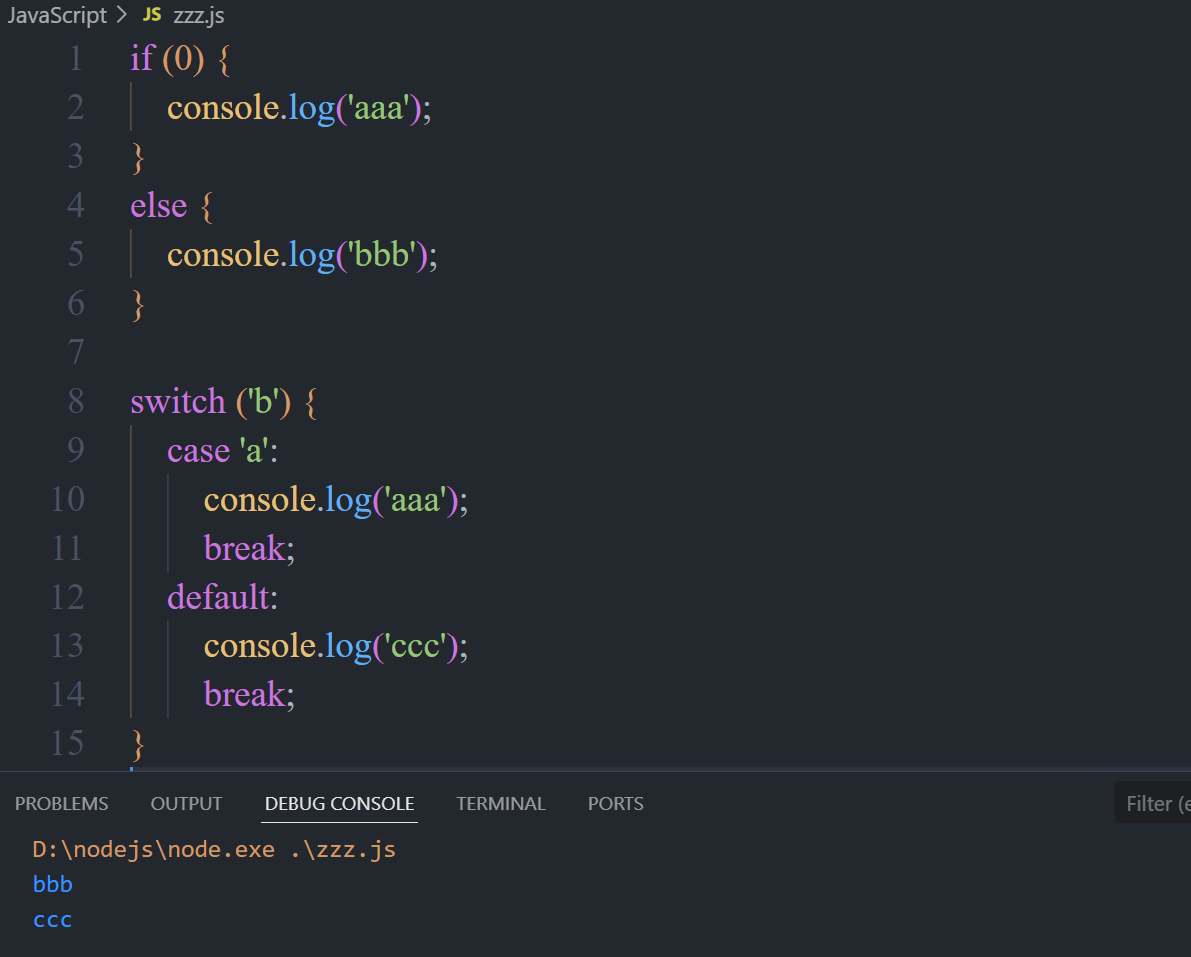Click the bbb output line in debug console
This screenshot has width=1191, height=957.
point(52,884)
